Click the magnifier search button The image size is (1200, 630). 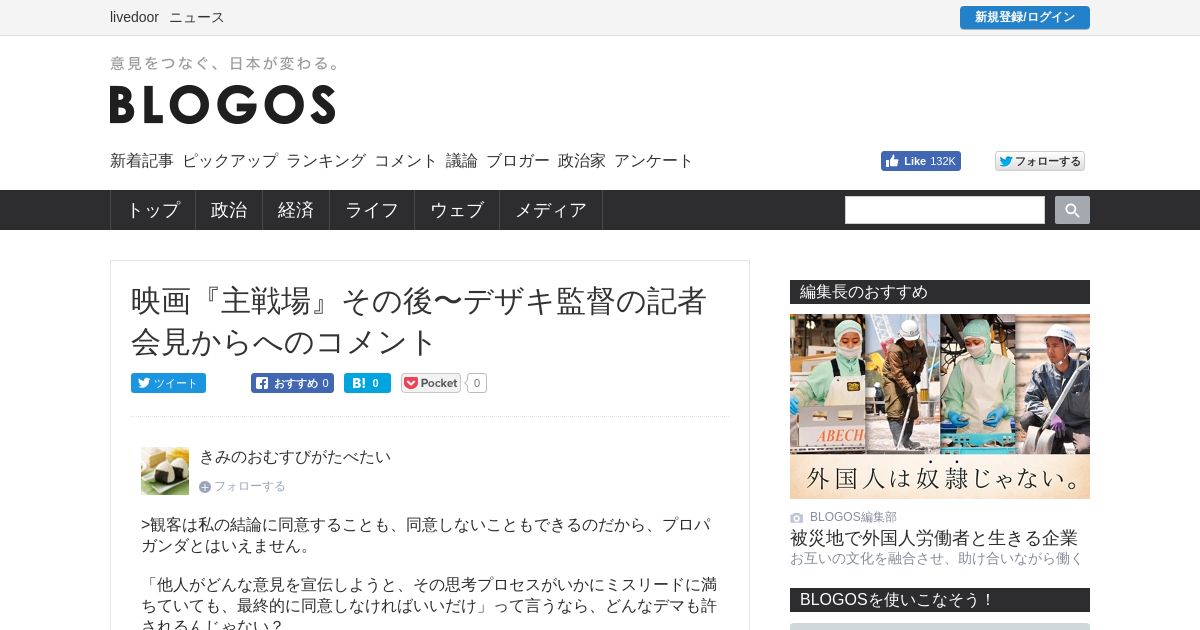tap(1072, 210)
